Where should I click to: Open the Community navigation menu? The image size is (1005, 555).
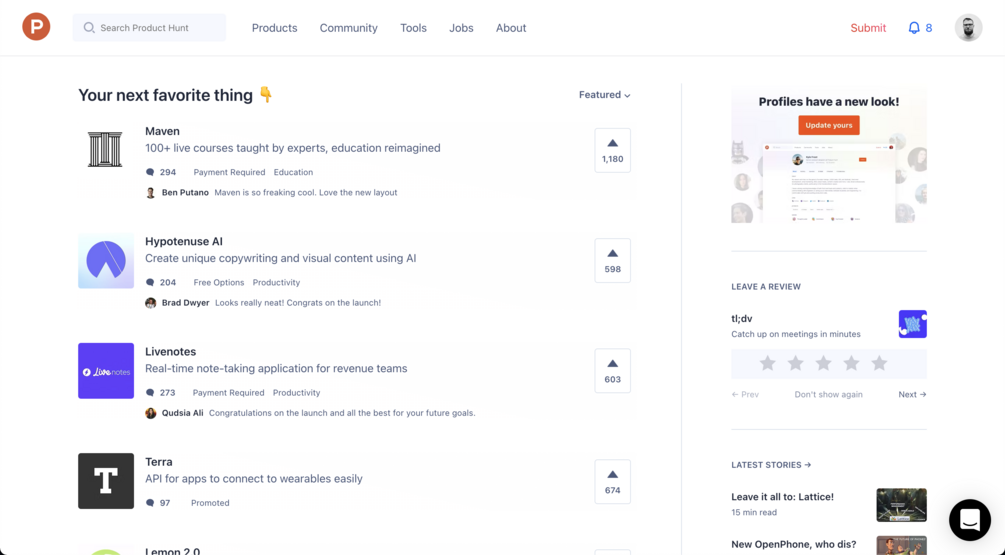pyautogui.click(x=348, y=28)
